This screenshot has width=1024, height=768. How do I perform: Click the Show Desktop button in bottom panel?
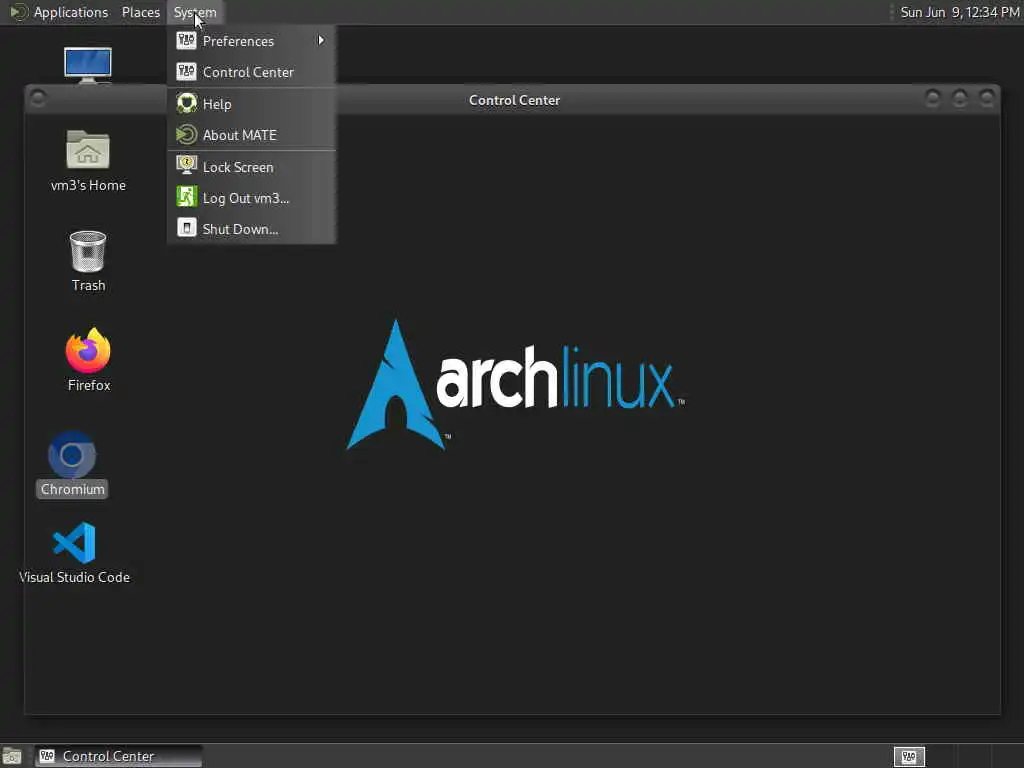12,757
